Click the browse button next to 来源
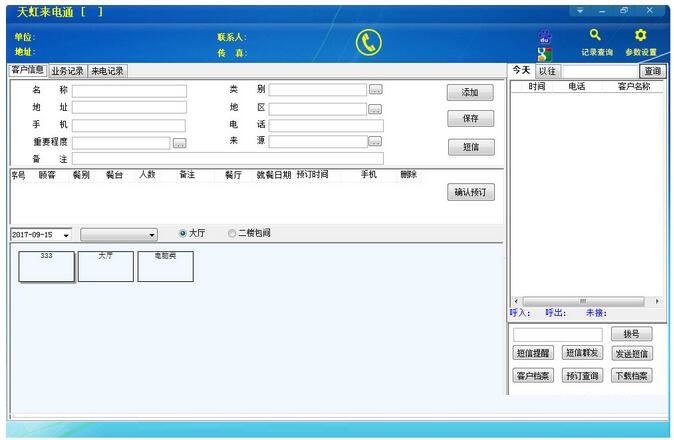The height and width of the screenshot is (440, 674). [375, 142]
